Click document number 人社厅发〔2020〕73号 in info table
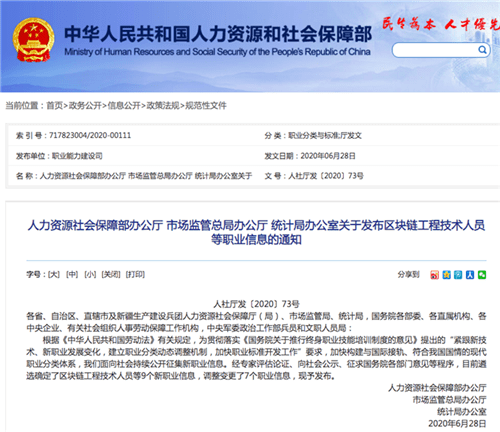The height and width of the screenshot is (432, 500). click(326, 176)
